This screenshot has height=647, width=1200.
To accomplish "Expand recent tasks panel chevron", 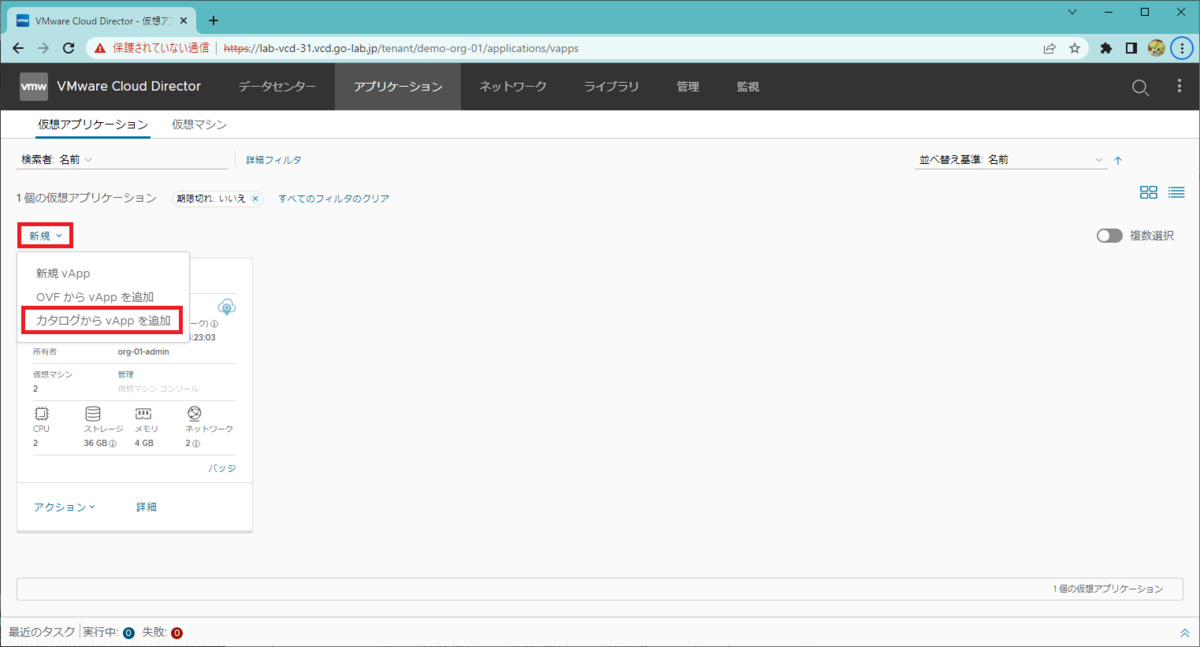I will [1185, 633].
